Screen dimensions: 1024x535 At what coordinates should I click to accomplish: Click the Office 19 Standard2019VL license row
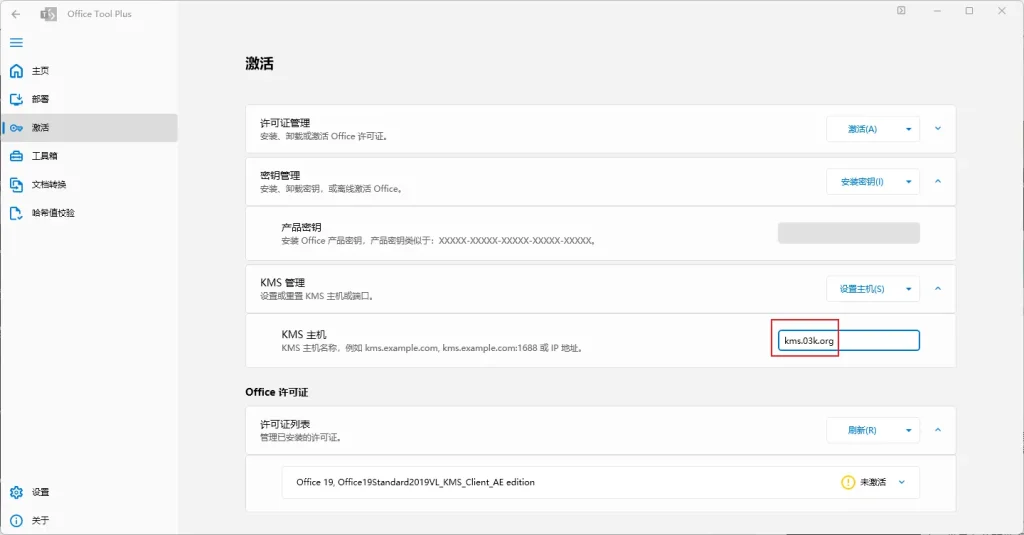click(600, 482)
